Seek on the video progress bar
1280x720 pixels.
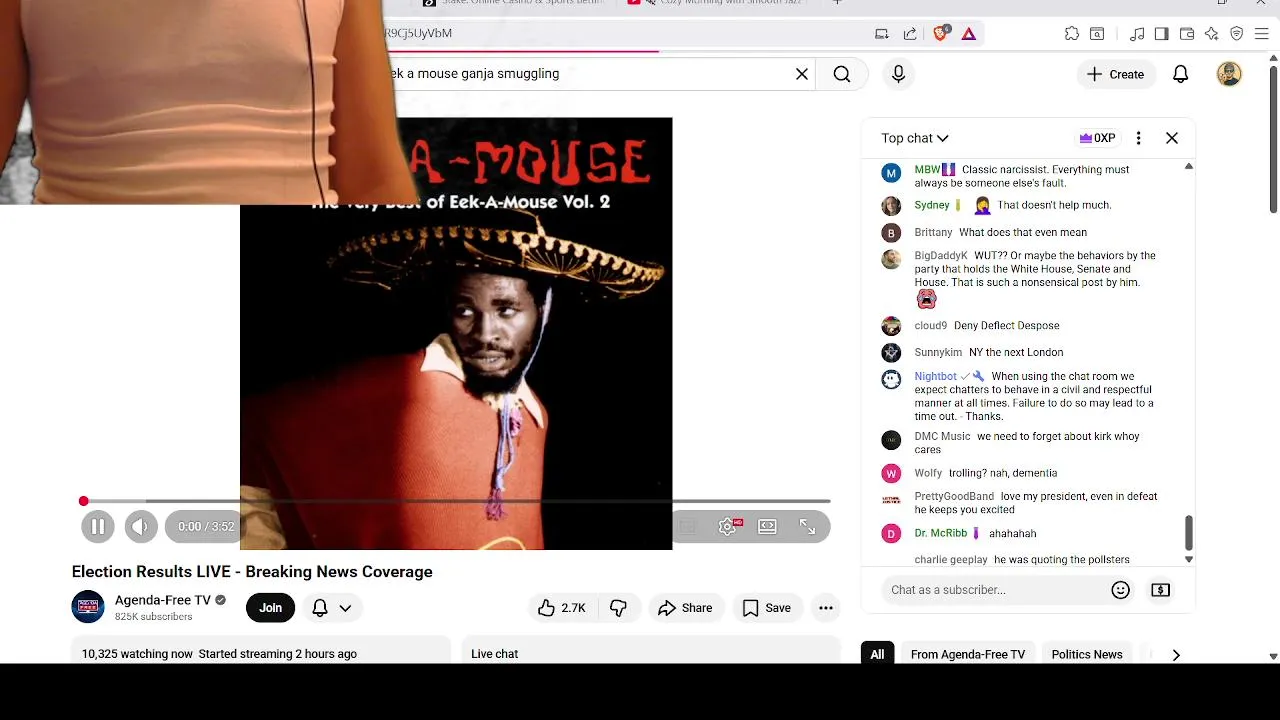(456, 501)
